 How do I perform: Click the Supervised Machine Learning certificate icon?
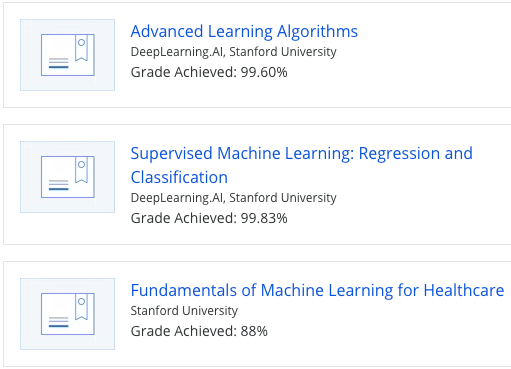[x=67, y=177]
